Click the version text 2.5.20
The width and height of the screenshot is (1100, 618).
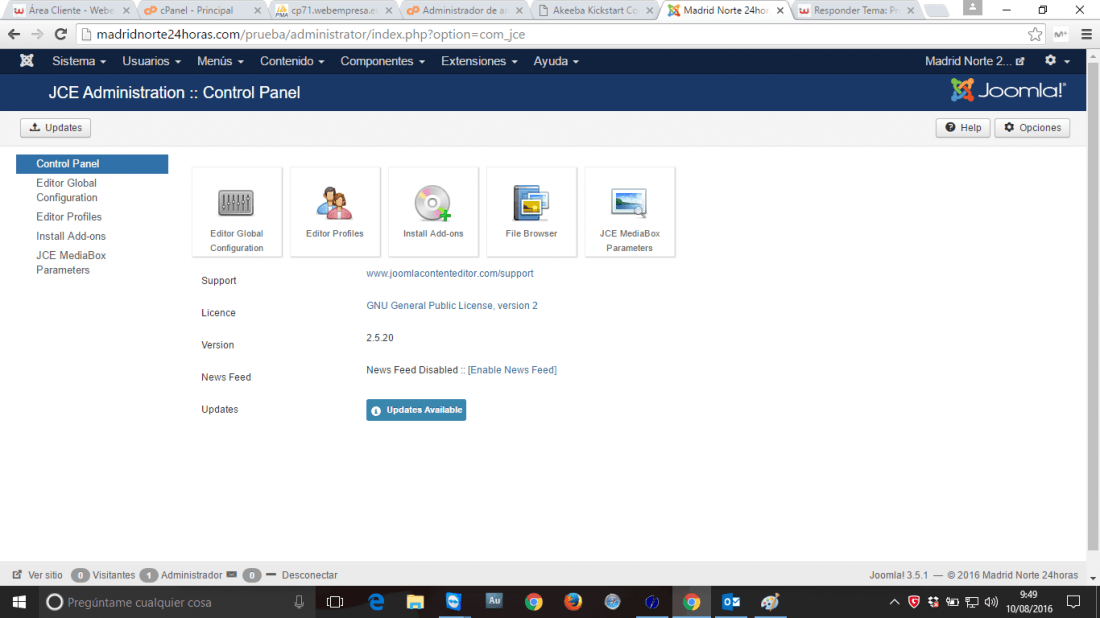pos(380,338)
